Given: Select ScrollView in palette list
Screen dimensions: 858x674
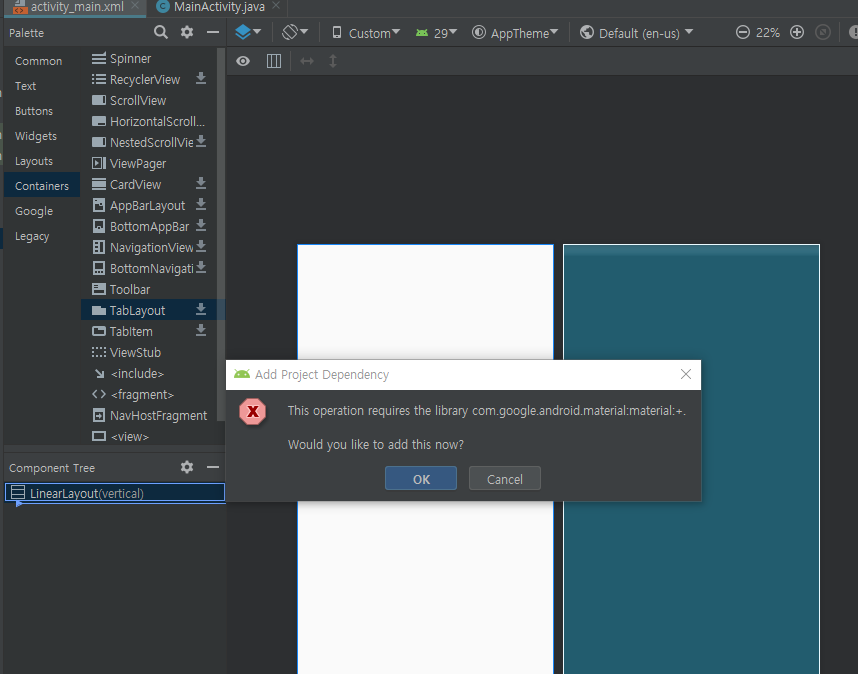Looking at the screenshot, I should click(149, 100).
